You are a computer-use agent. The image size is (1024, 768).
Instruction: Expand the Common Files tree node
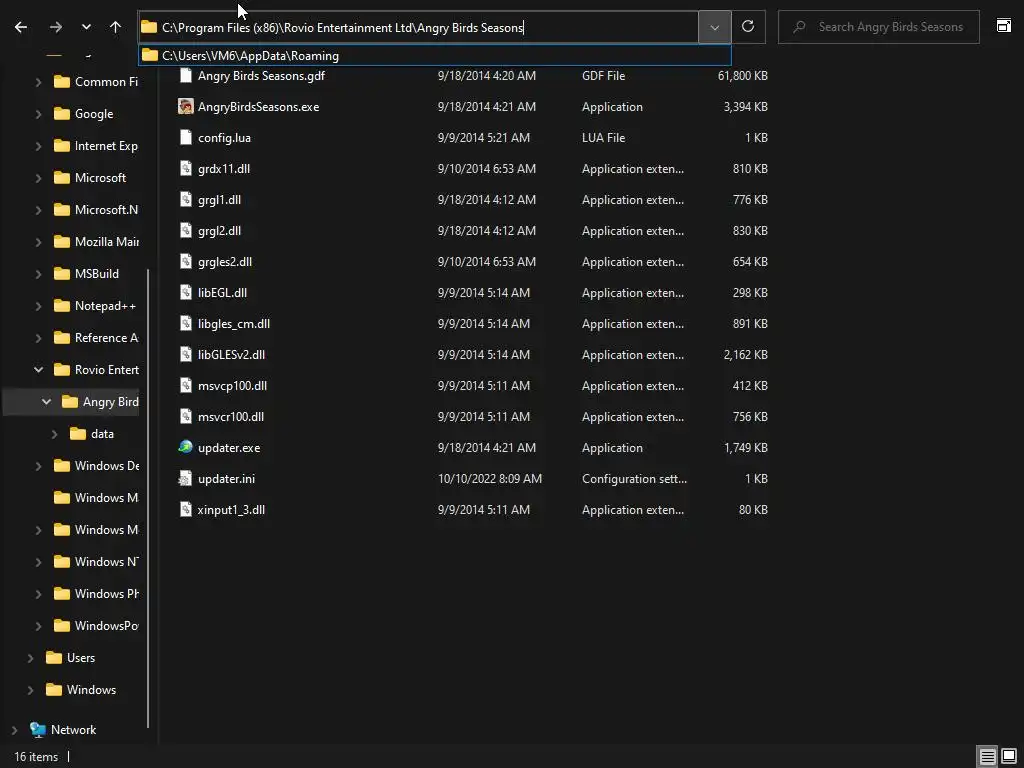[x=39, y=82]
